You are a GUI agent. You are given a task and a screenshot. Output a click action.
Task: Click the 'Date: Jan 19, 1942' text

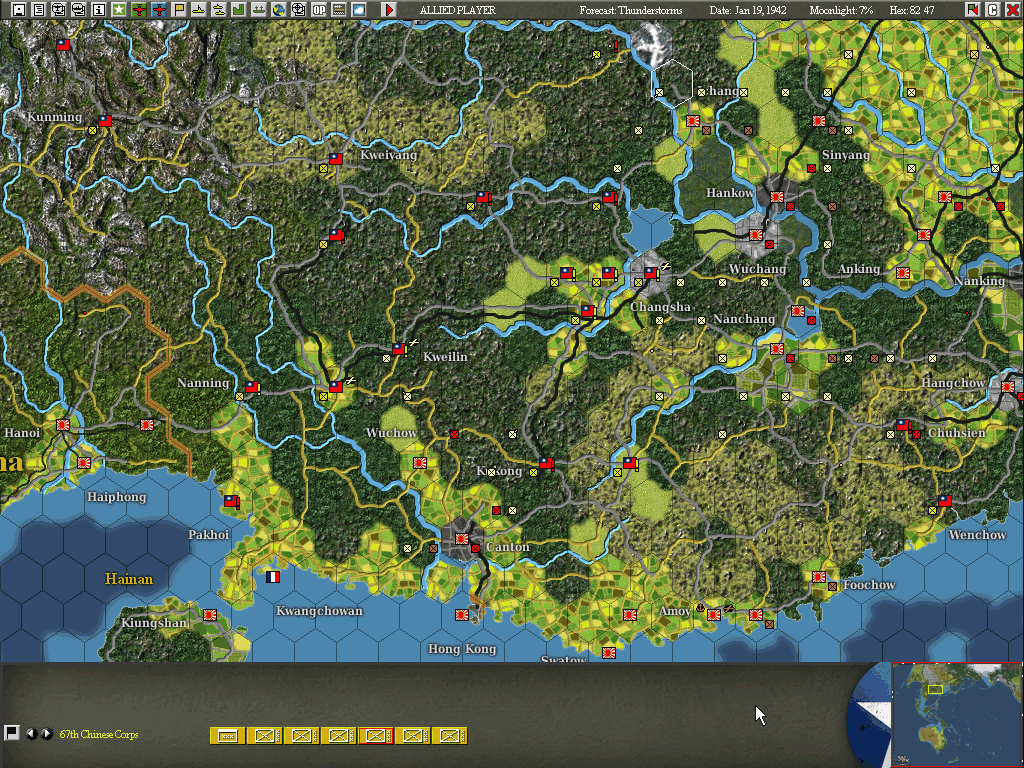(748, 10)
